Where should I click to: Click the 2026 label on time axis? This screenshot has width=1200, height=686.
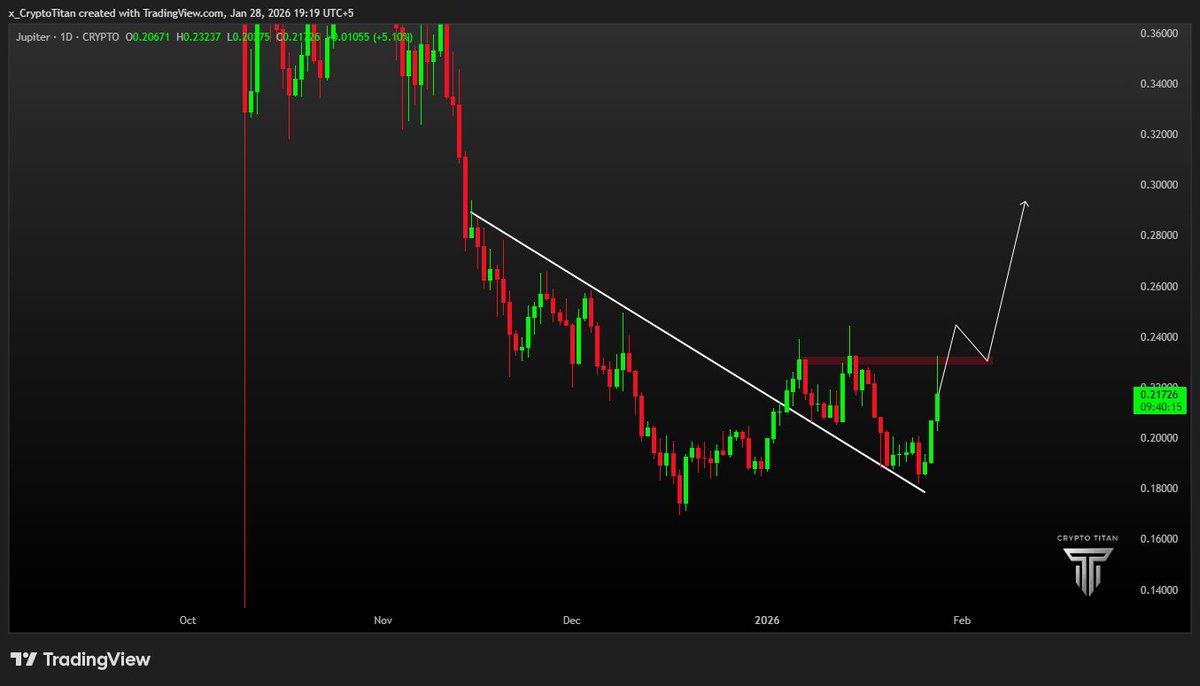(767, 620)
